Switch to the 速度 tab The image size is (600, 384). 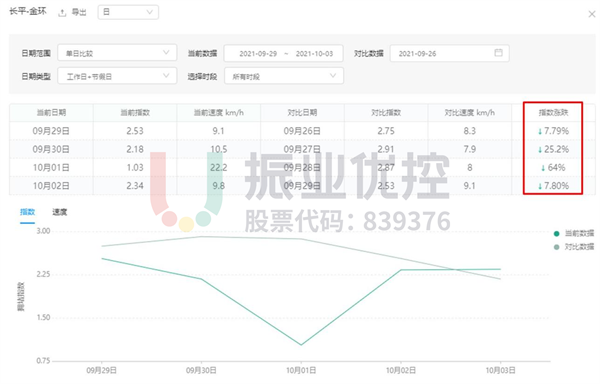60,212
